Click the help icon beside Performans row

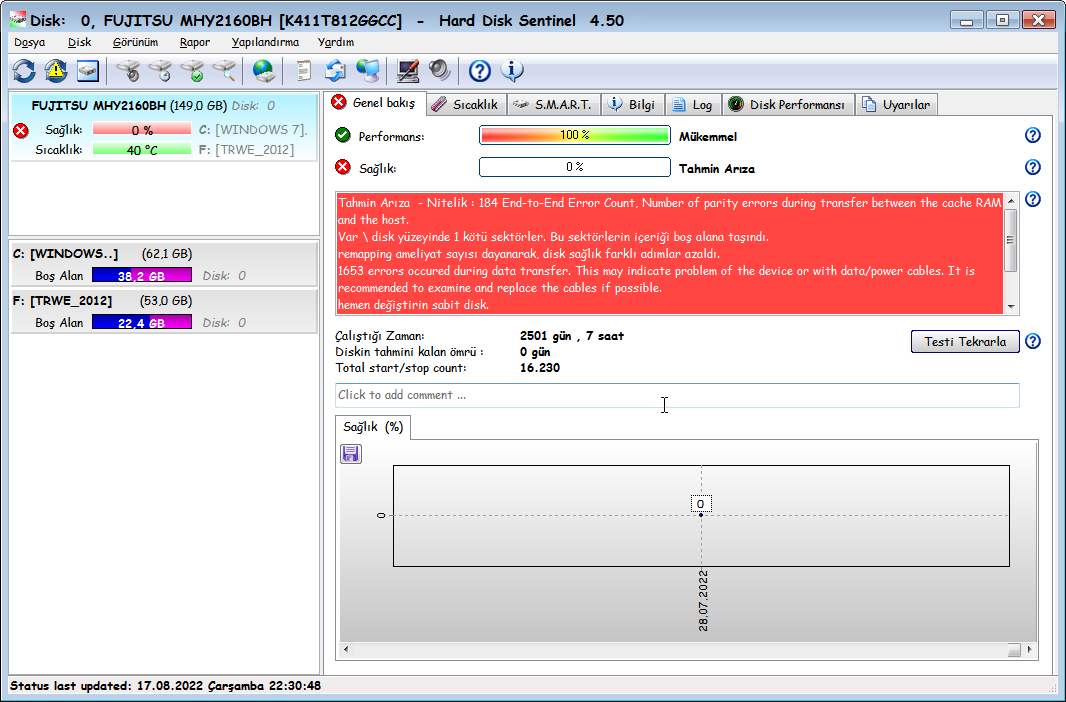pos(1033,135)
